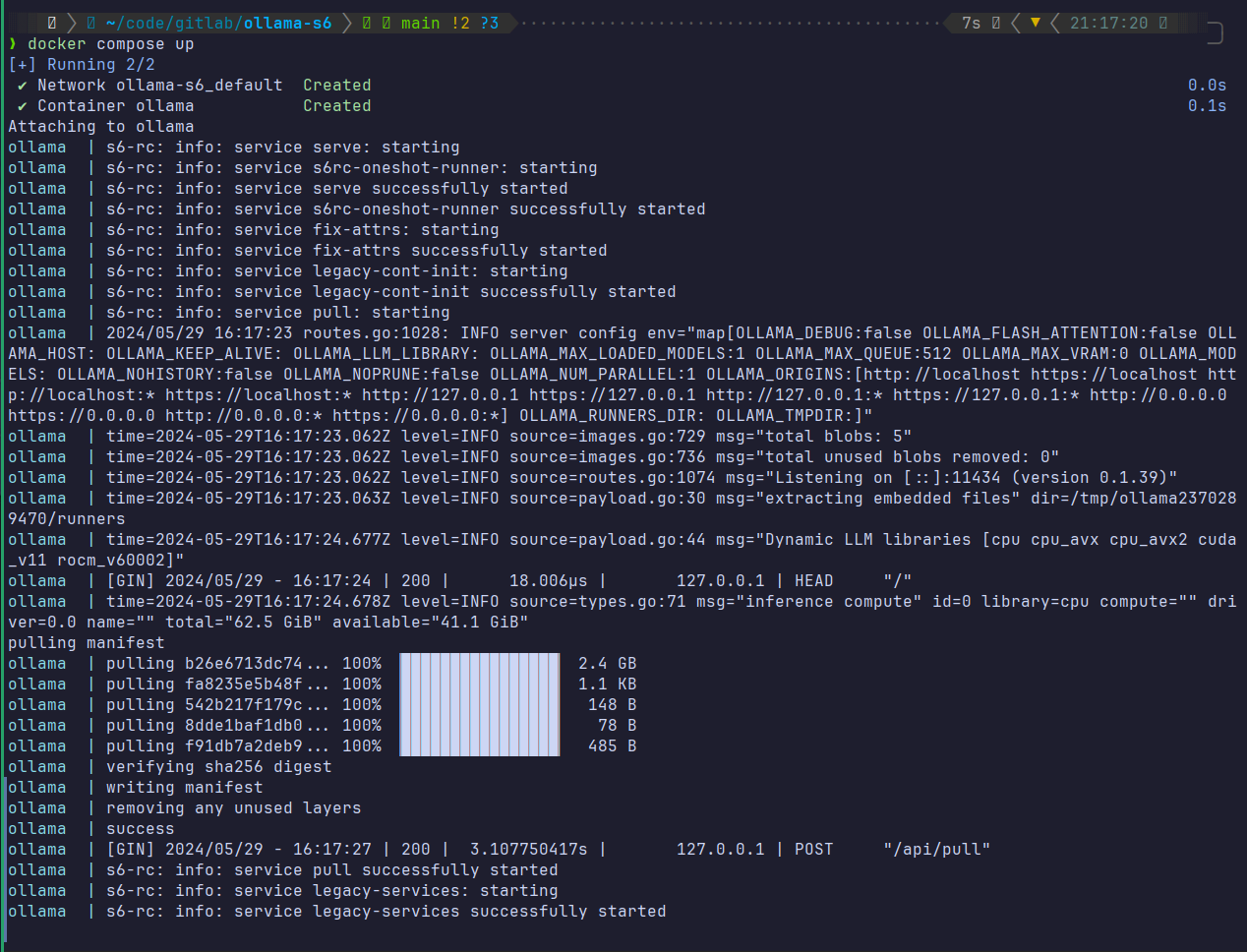The height and width of the screenshot is (952, 1247).
Task: Click the 'removing any unused layers' line
Action: pos(234,808)
